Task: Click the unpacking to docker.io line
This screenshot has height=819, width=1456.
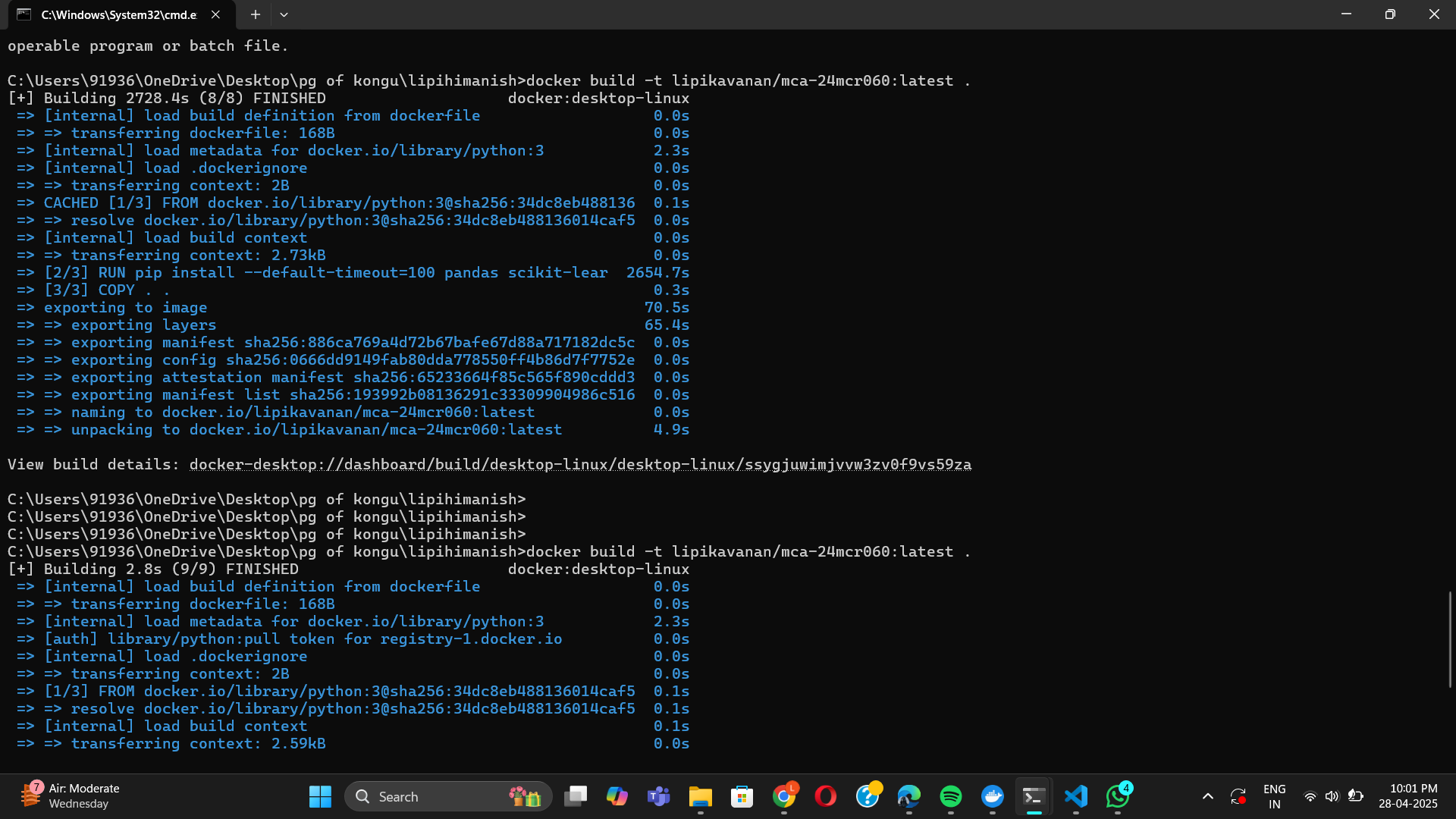Action: [353, 429]
